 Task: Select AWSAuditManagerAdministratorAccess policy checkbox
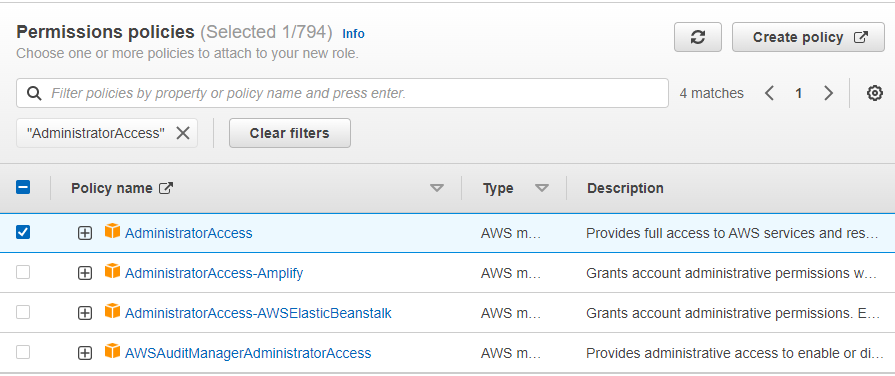coord(23,353)
